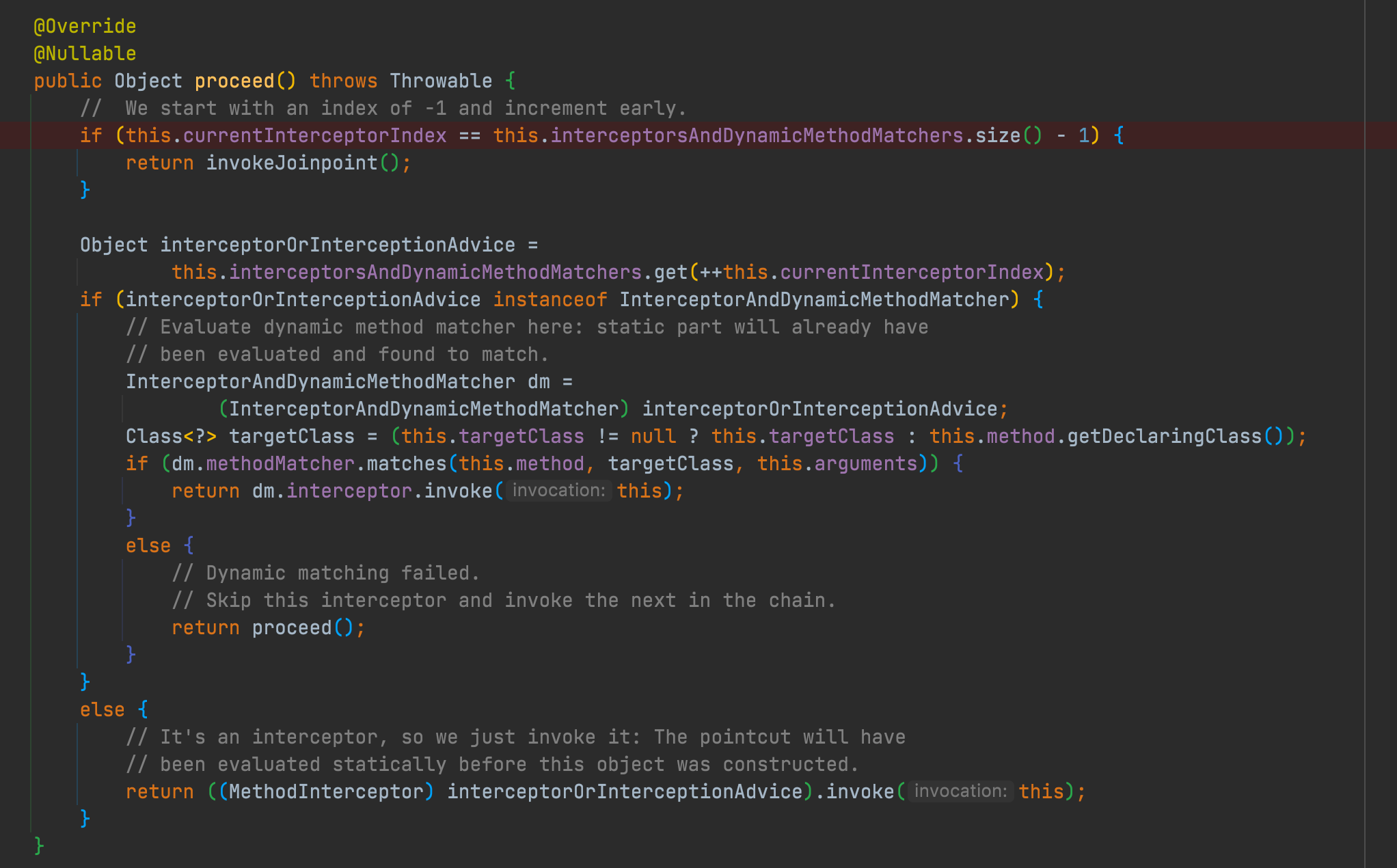The image size is (1397, 868).
Task: Click the @Nullable annotation
Action: [x=85, y=54]
